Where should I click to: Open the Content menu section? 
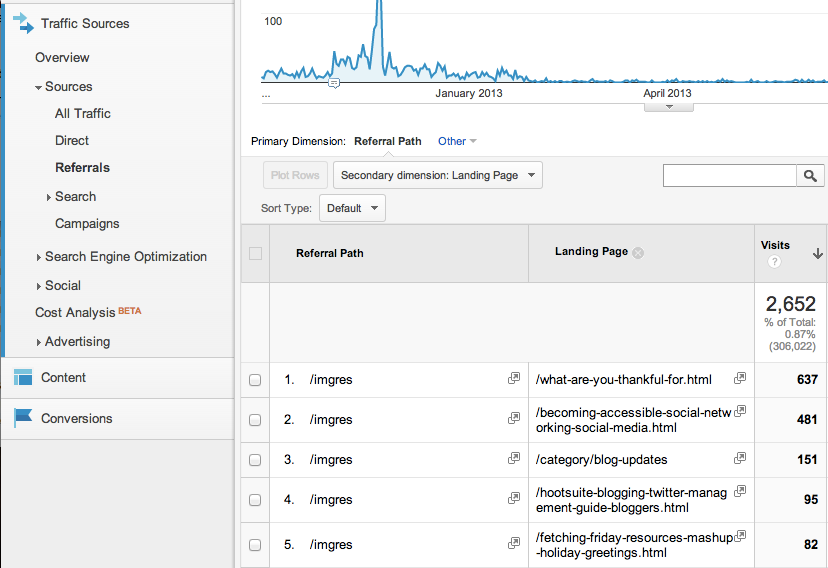click(x=63, y=377)
